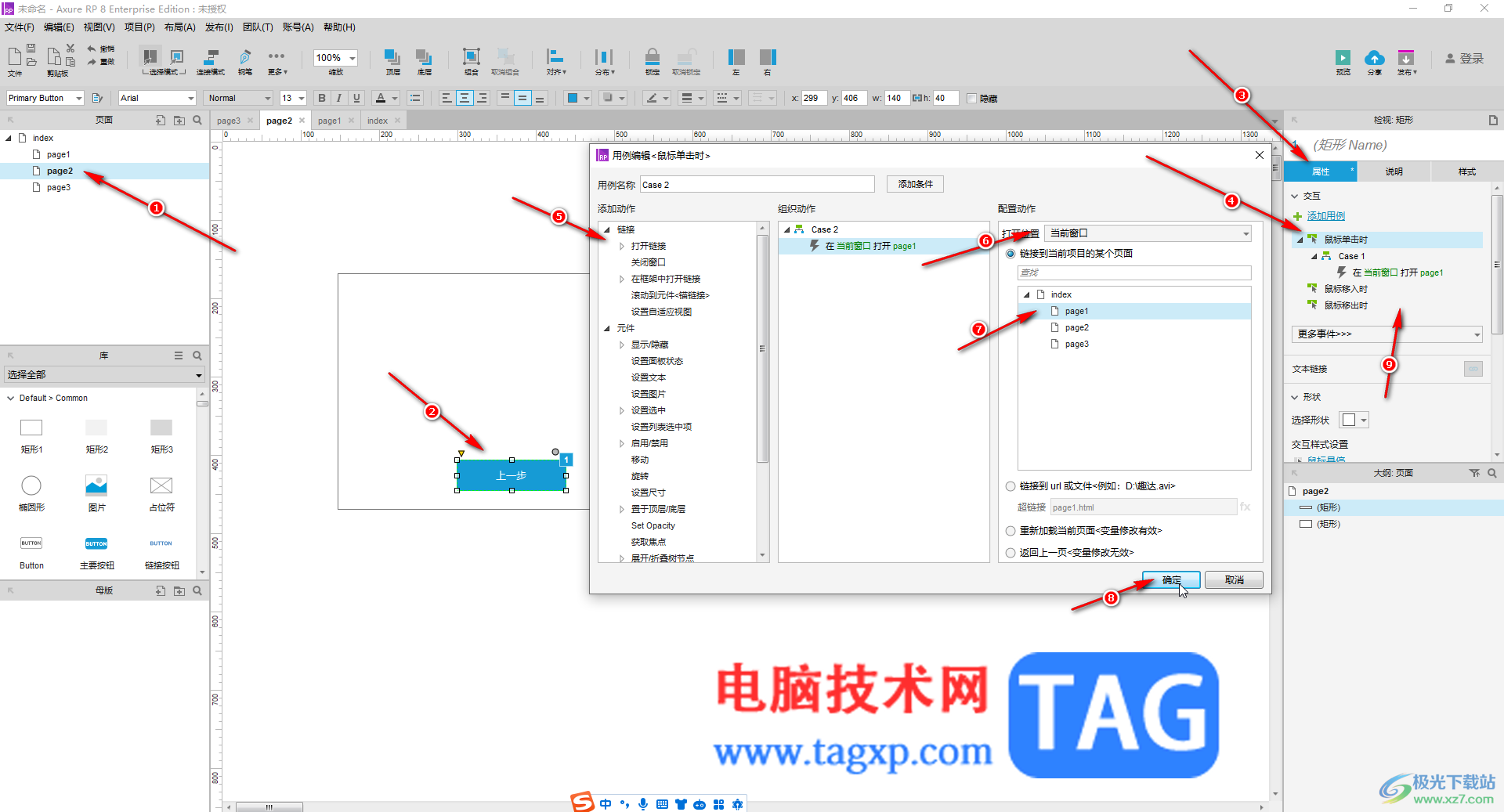Click the Bold formatting button
Screen dimensions: 1504x812
coord(321,98)
